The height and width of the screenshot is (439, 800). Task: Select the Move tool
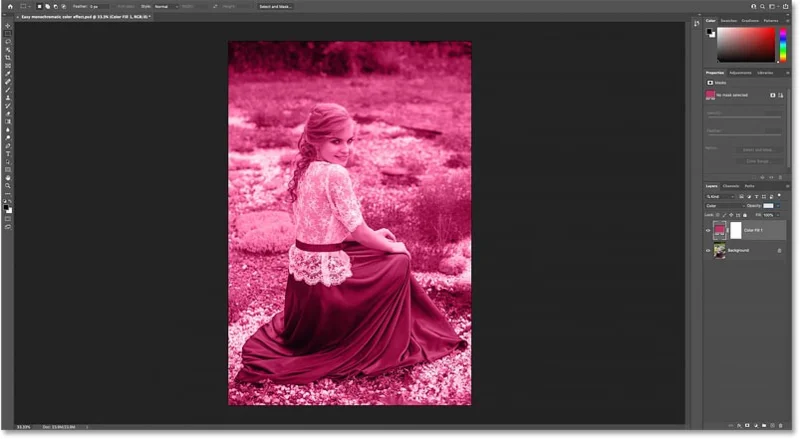pos(8,26)
